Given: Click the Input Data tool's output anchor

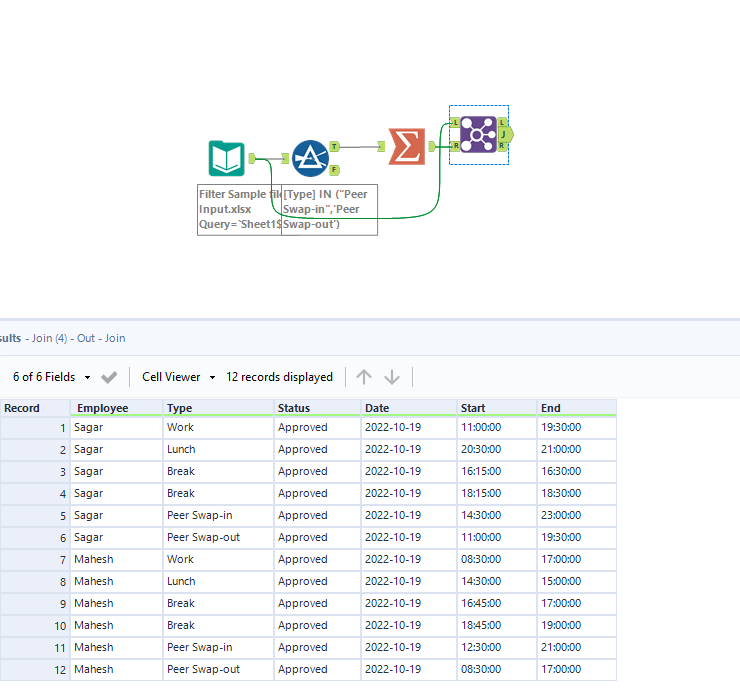Looking at the screenshot, I should (252, 158).
